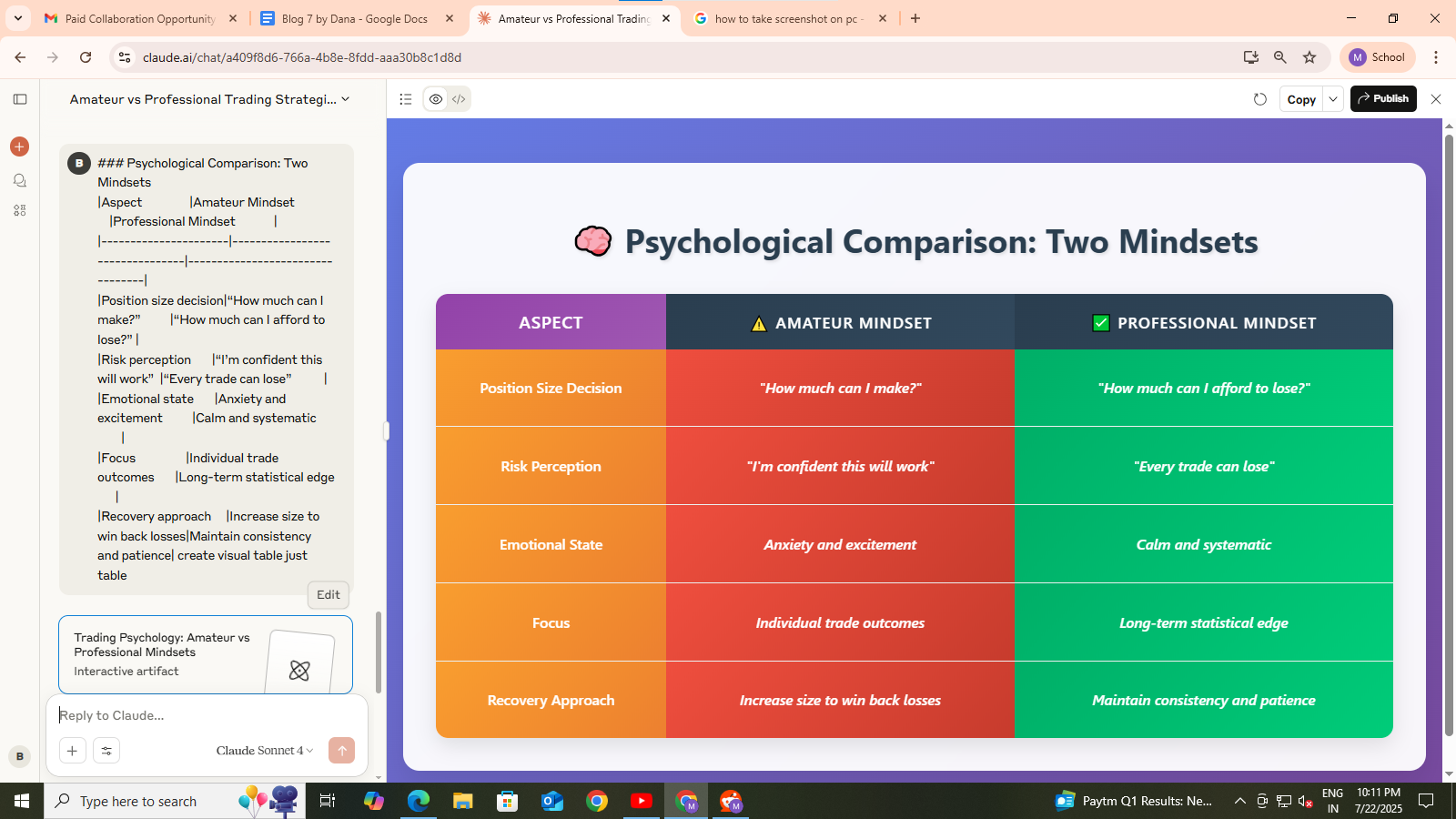
Task: Toggle the sidebar panel icon
Action: [x=20, y=99]
